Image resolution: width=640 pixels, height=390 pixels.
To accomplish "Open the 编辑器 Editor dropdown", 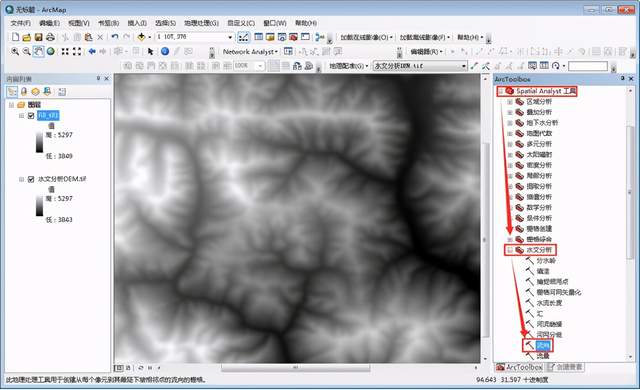I will point(427,52).
